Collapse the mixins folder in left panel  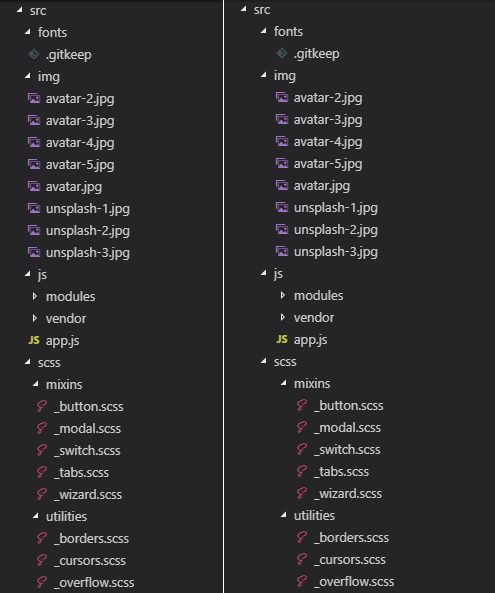[36, 384]
